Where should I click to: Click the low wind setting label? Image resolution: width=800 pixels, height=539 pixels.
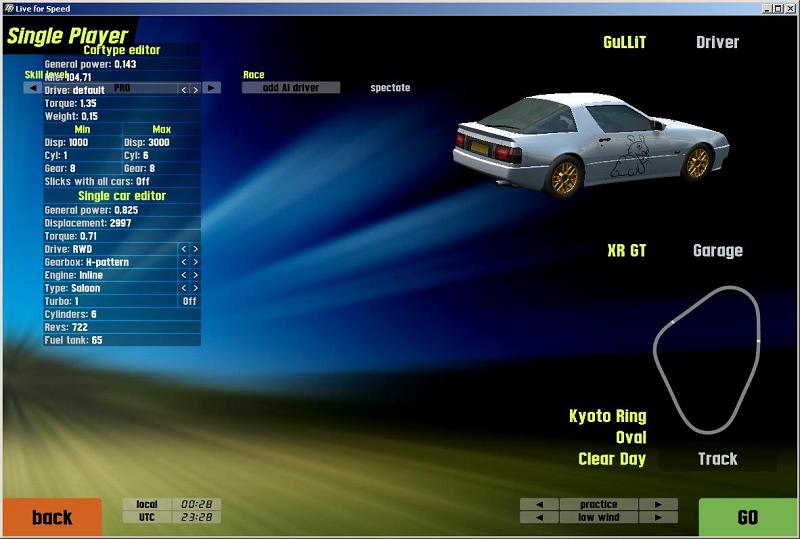pyautogui.click(x=598, y=517)
